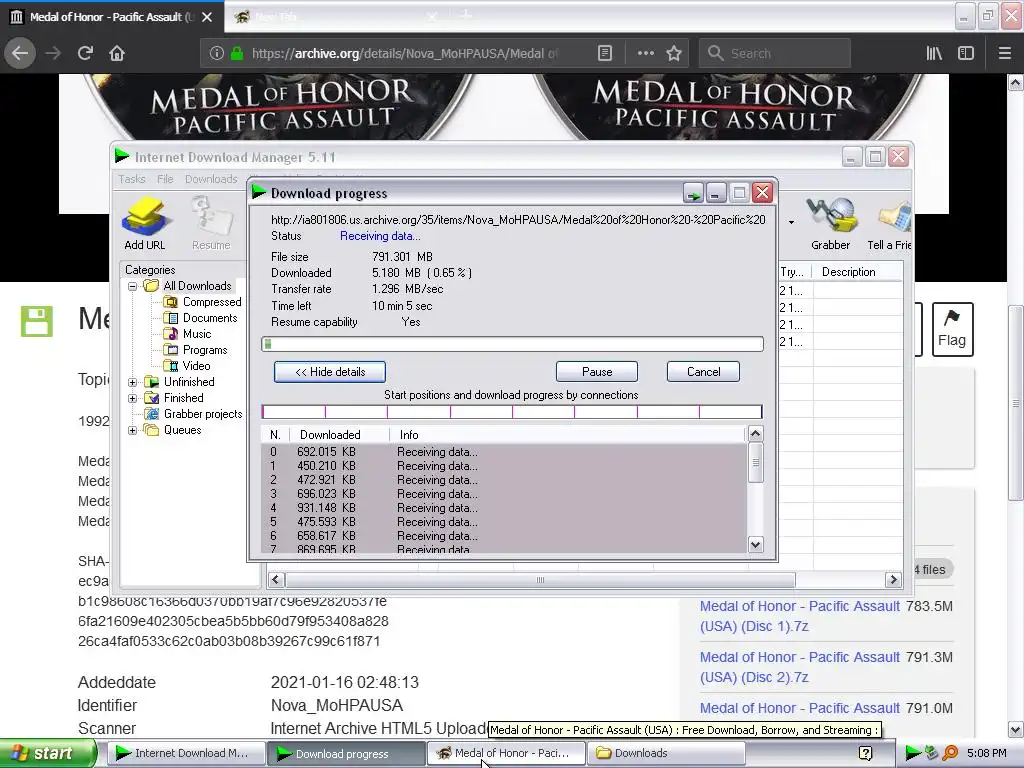Open the dropdown arrow beside Grabber
The image size is (1024, 768).
coord(792,223)
